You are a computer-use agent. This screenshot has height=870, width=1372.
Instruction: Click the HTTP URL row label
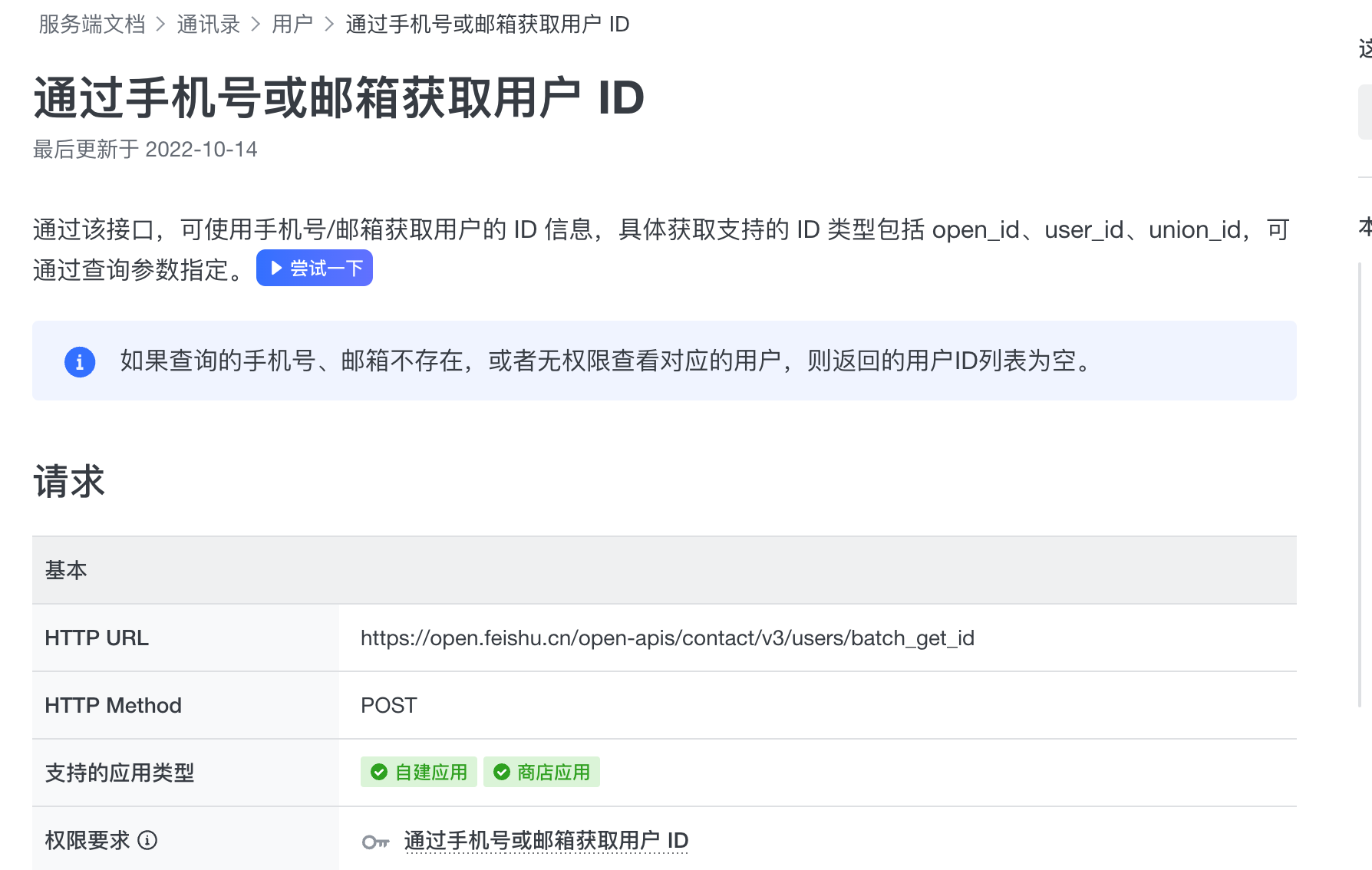pos(97,638)
